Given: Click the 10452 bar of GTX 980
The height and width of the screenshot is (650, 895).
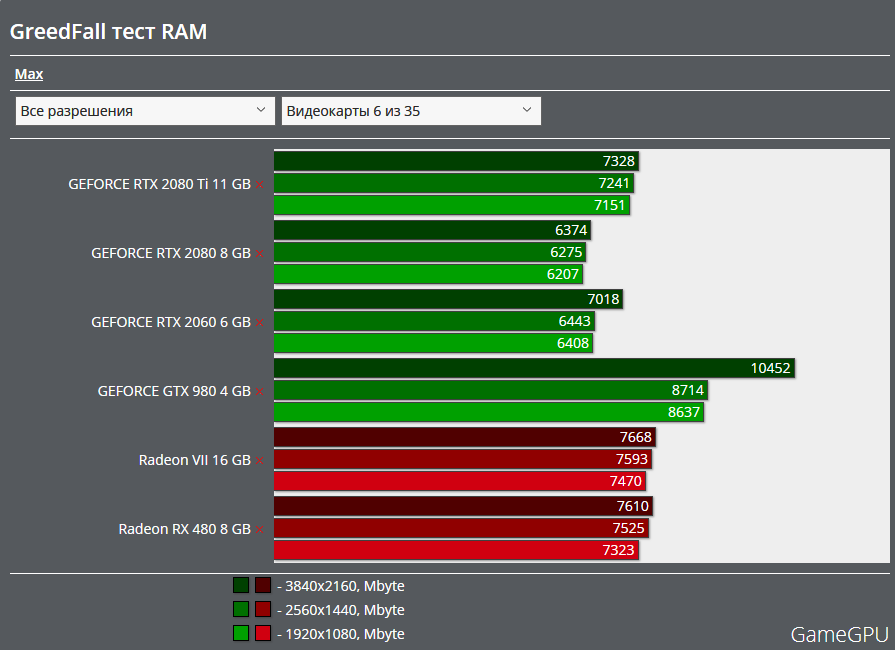Looking at the screenshot, I should [x=534, y=368].
